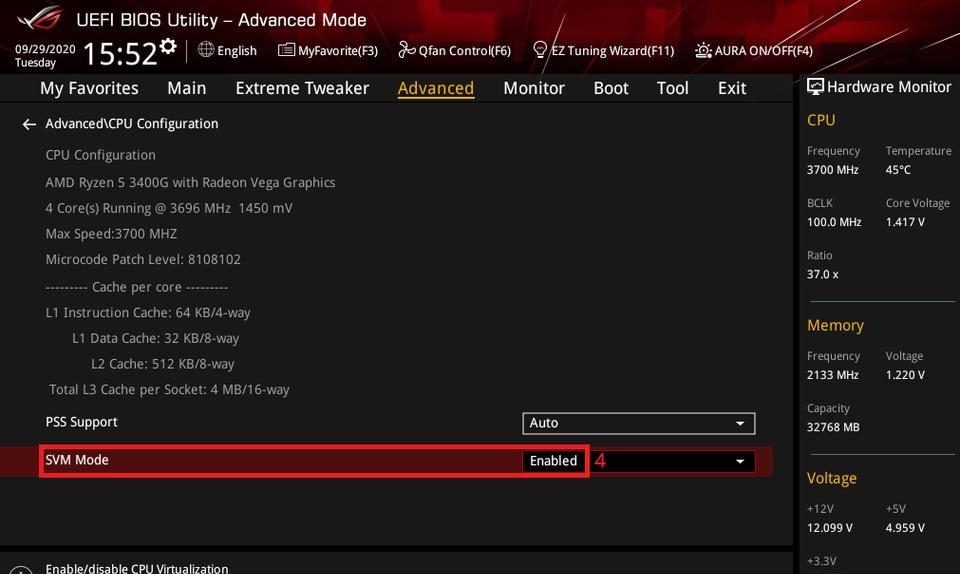The width and height of the screenshot is (960, 574).
Task: Click Total L3 Cache per Socket line
Action: (169, 390)
